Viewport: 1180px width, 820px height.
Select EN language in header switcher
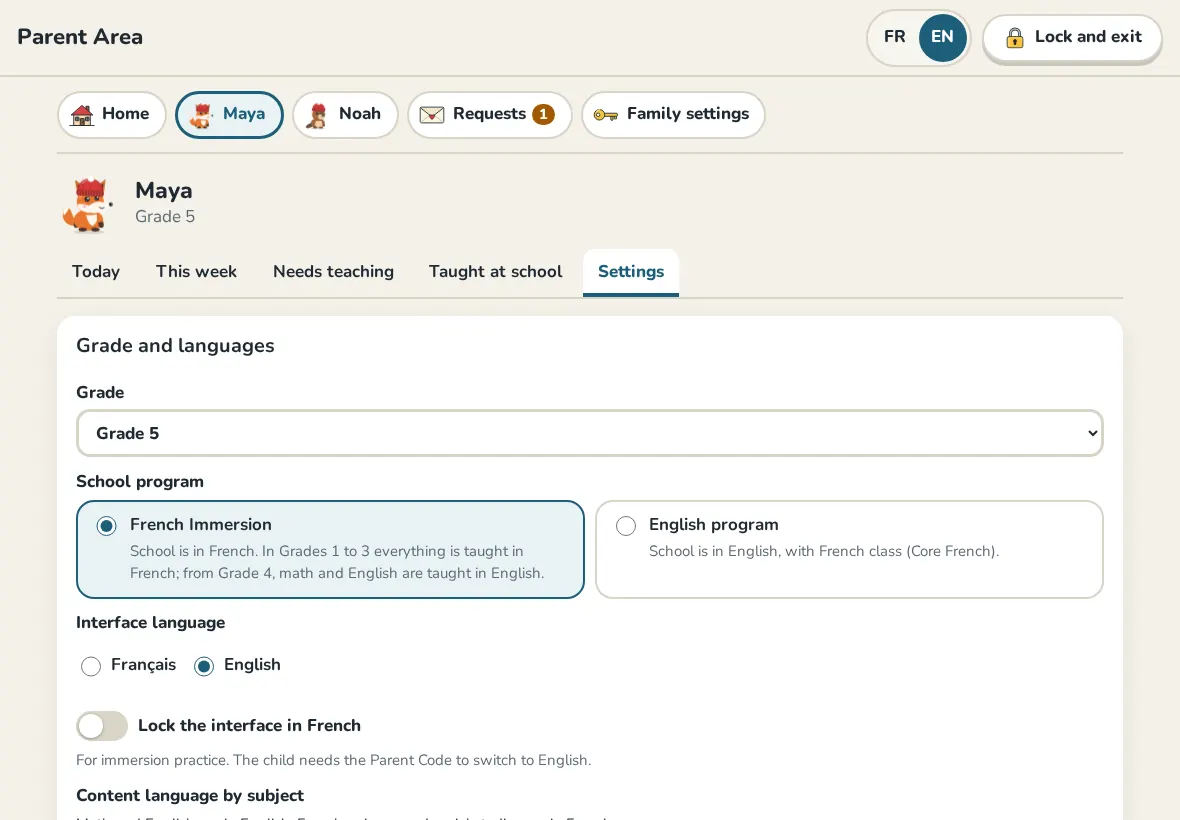[x=942, y=37]
